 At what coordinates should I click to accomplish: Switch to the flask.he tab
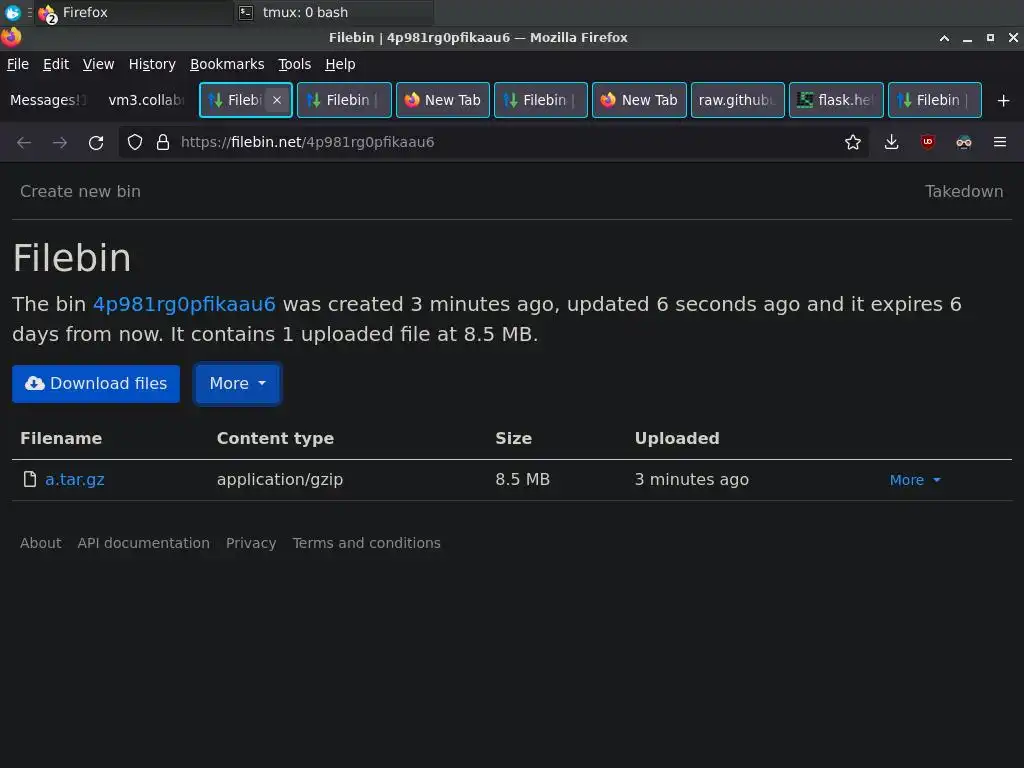(x=836, y=100)
